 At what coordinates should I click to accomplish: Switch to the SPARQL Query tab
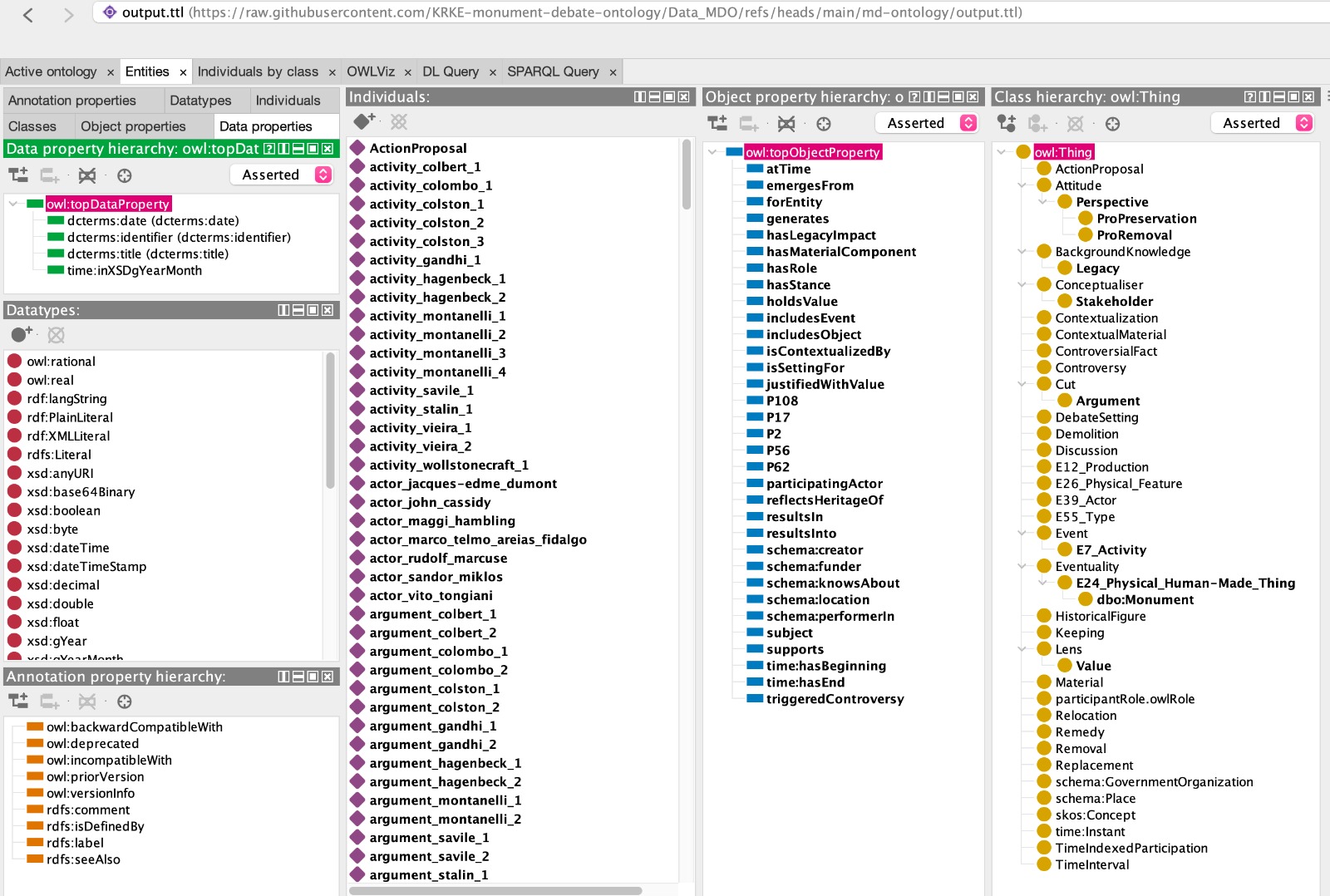[x=553, y=71]
